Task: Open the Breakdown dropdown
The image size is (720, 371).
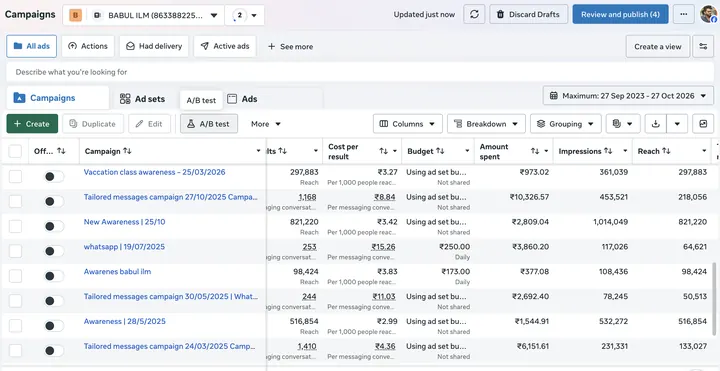Action: 486,124
